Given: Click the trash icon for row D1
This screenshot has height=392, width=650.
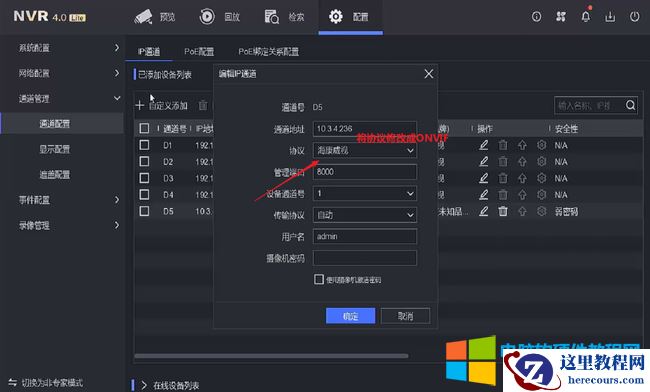Looking at the screenshot, I should 503,145.
